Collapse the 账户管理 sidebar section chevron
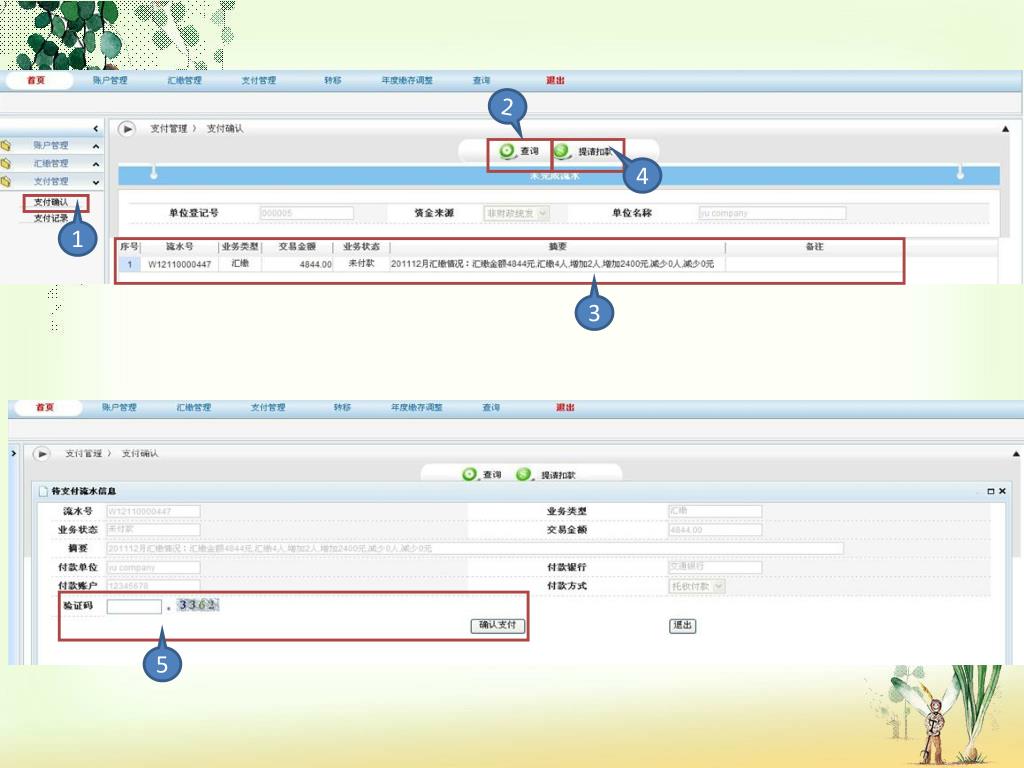1024x768 pixels. tap(96, 146)
